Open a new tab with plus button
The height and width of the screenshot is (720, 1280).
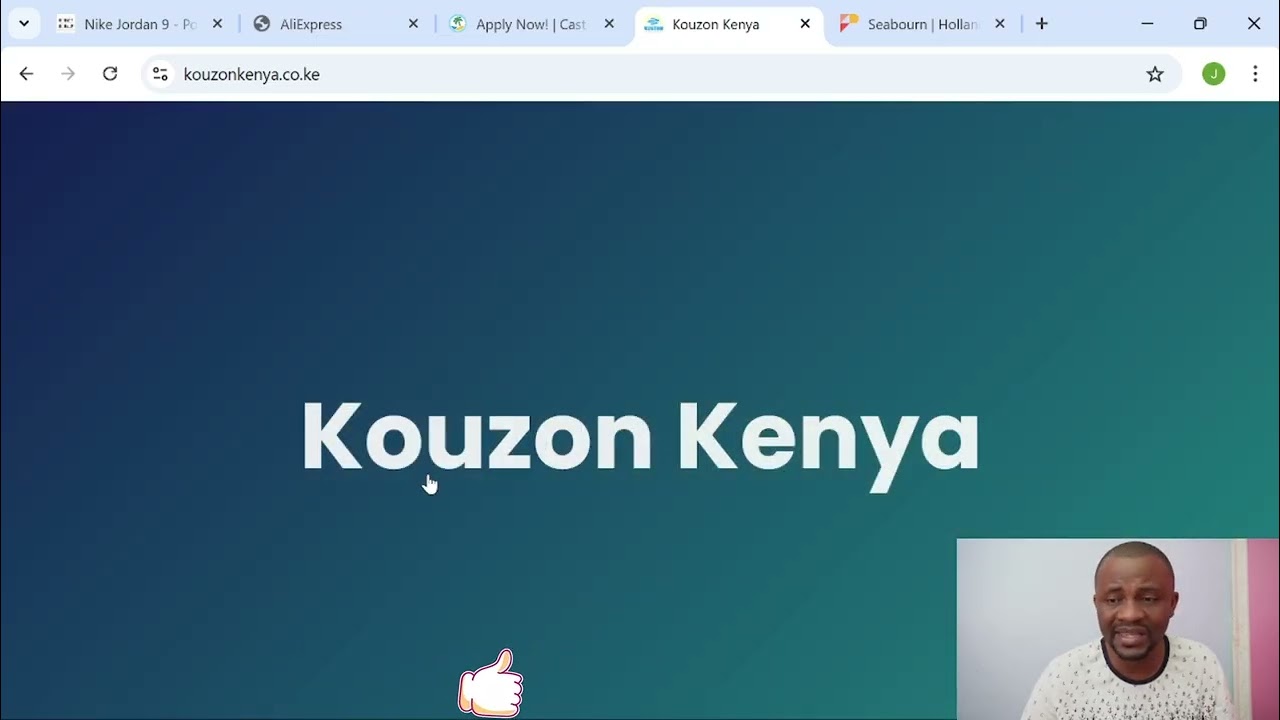[1042, 24]
